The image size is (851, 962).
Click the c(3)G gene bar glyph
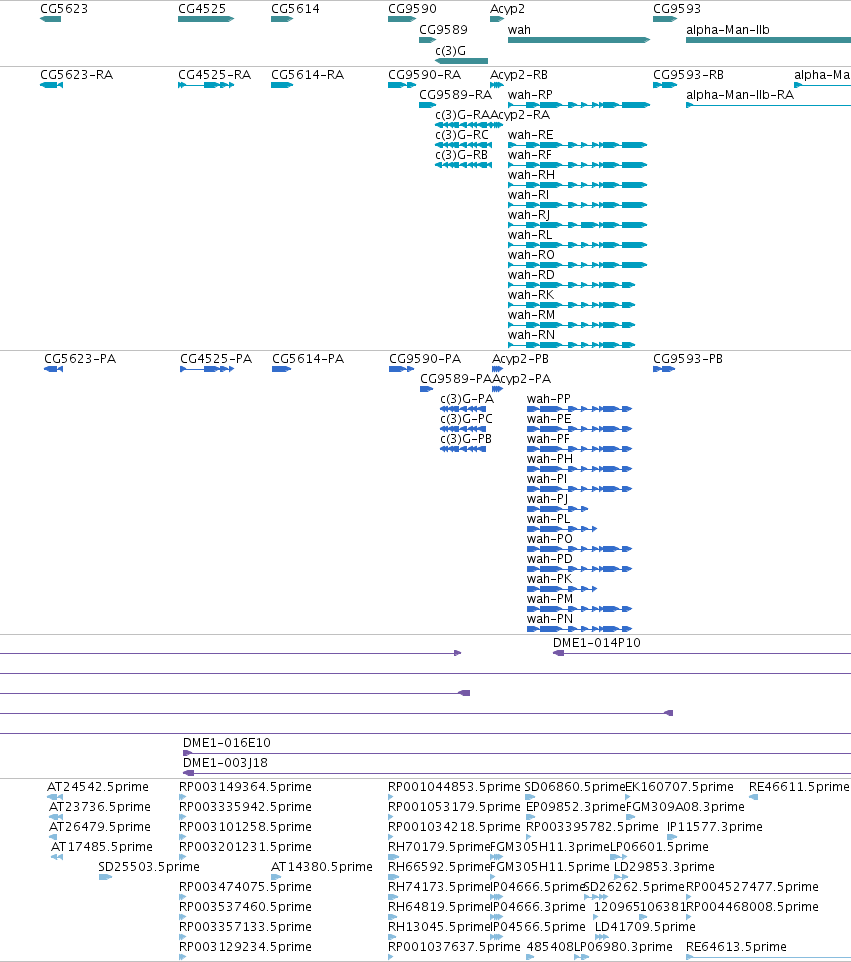tap(461, 61)
